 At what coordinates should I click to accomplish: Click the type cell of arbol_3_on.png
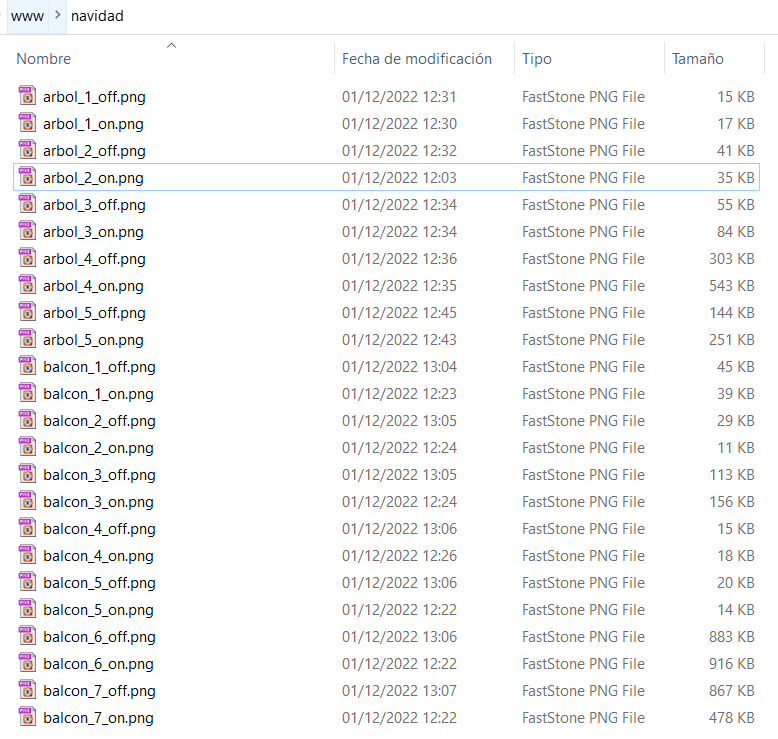(584, 232)
